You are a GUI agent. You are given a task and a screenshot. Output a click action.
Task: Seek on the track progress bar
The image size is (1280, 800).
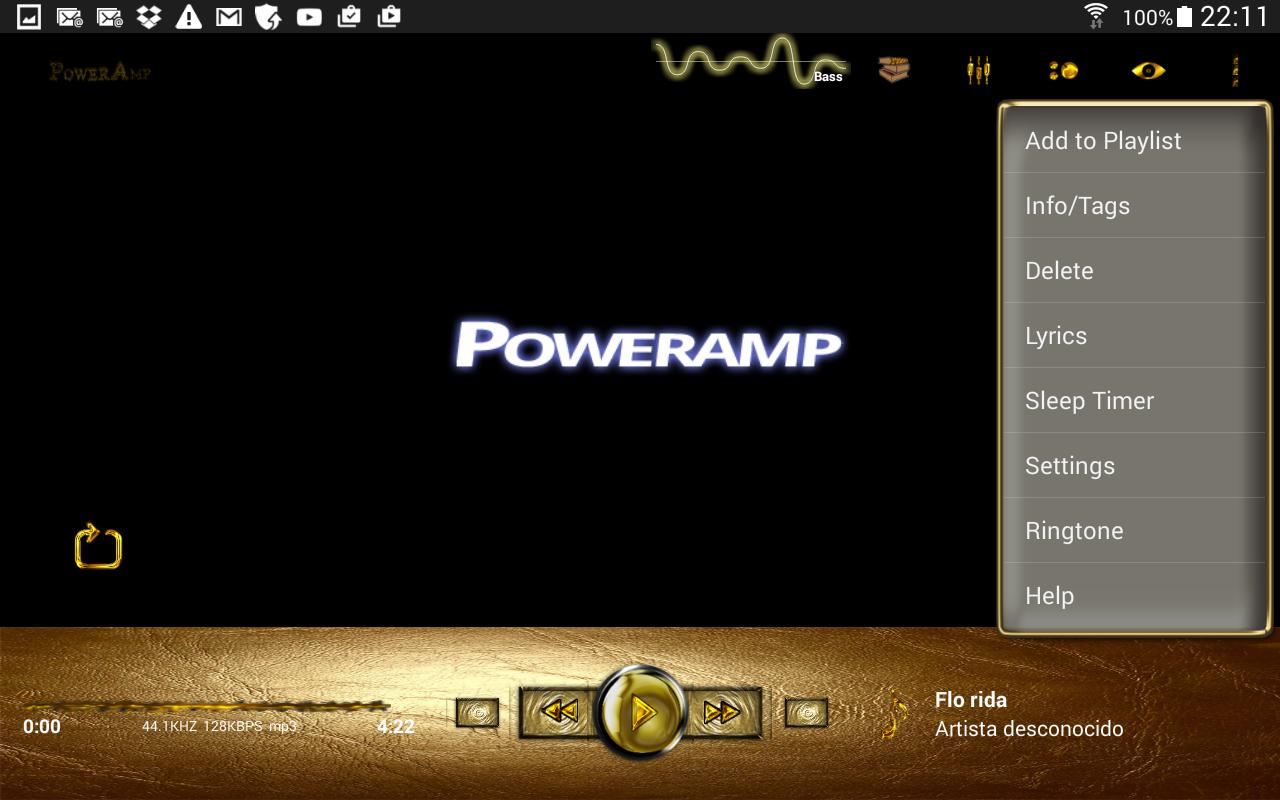point(205,706)
